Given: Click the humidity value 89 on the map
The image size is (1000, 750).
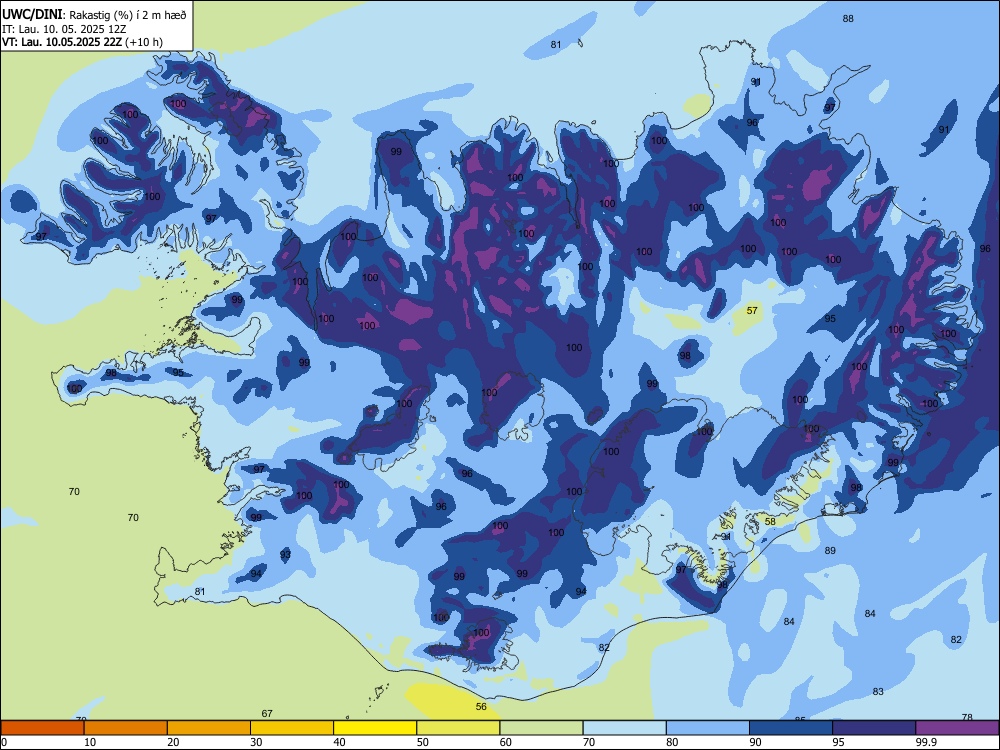Looking at the screenshot, I should click(x=830, y=550).
